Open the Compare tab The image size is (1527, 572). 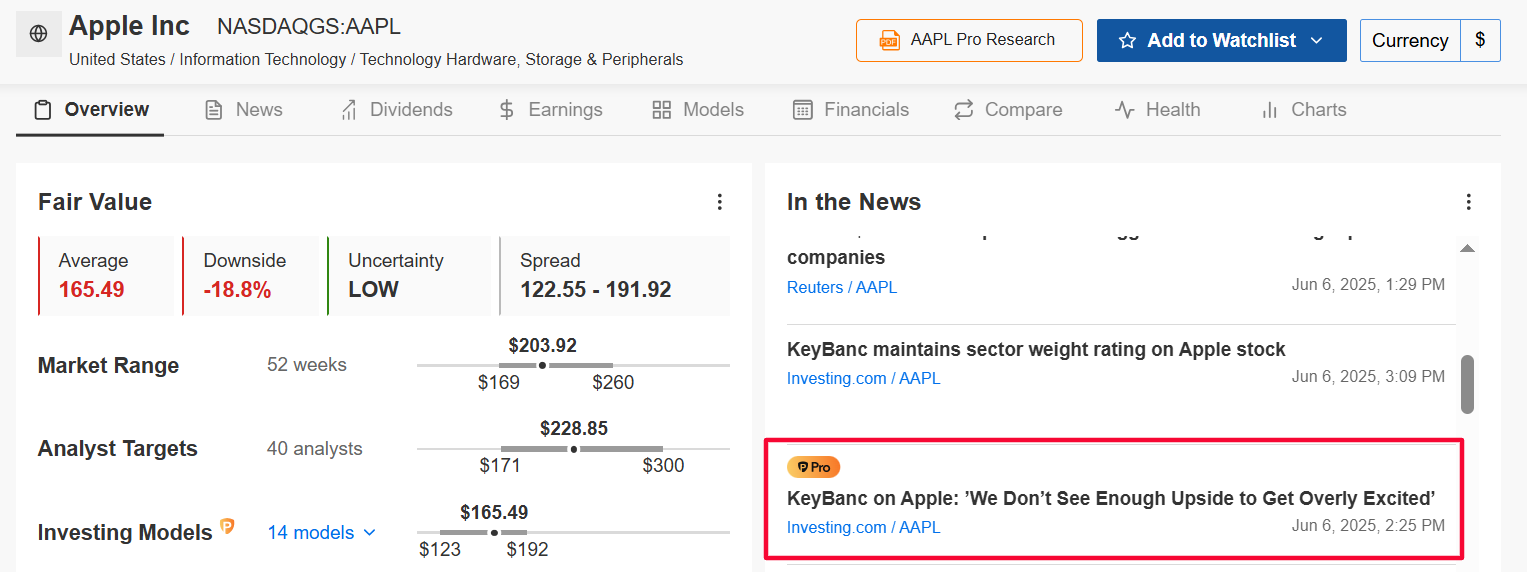1008,110
